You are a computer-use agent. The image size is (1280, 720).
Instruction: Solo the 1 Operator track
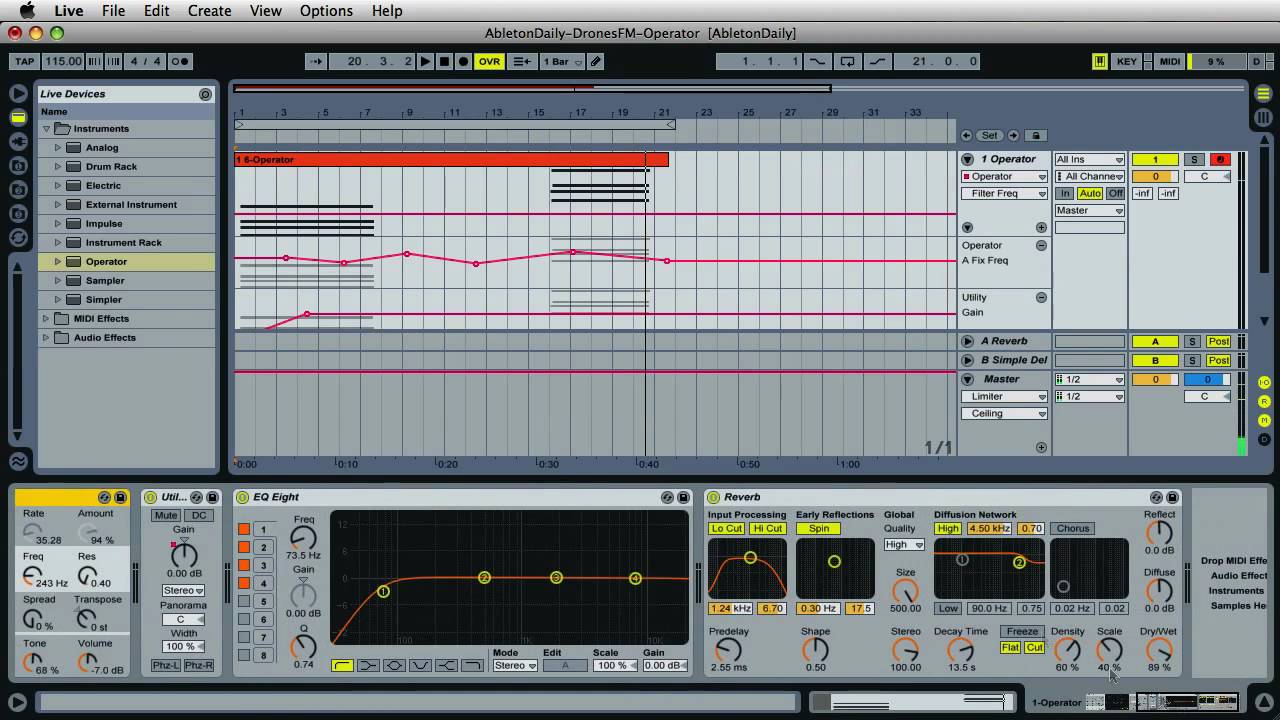click(x=1193, y=160)
